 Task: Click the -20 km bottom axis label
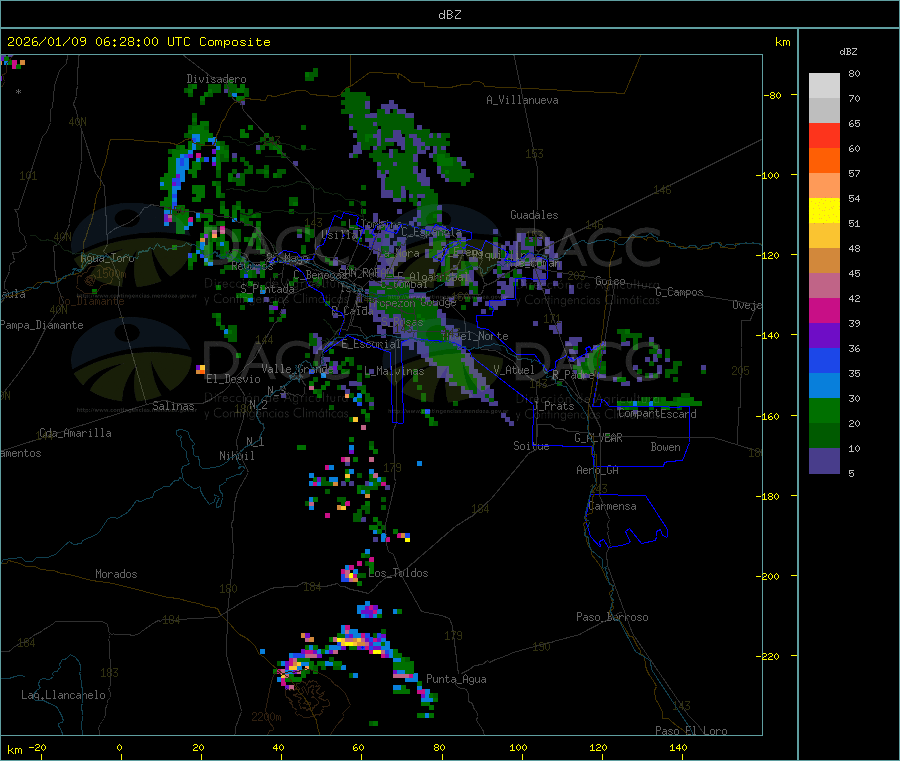[37, 747]
